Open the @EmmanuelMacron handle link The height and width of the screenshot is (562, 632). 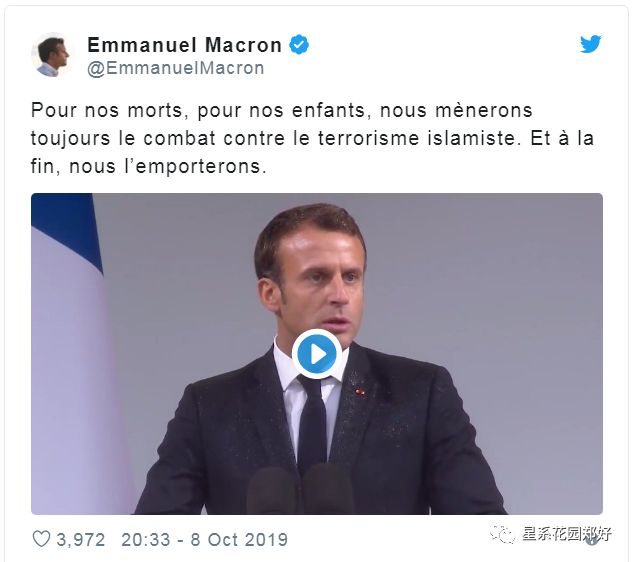[176, 68]
